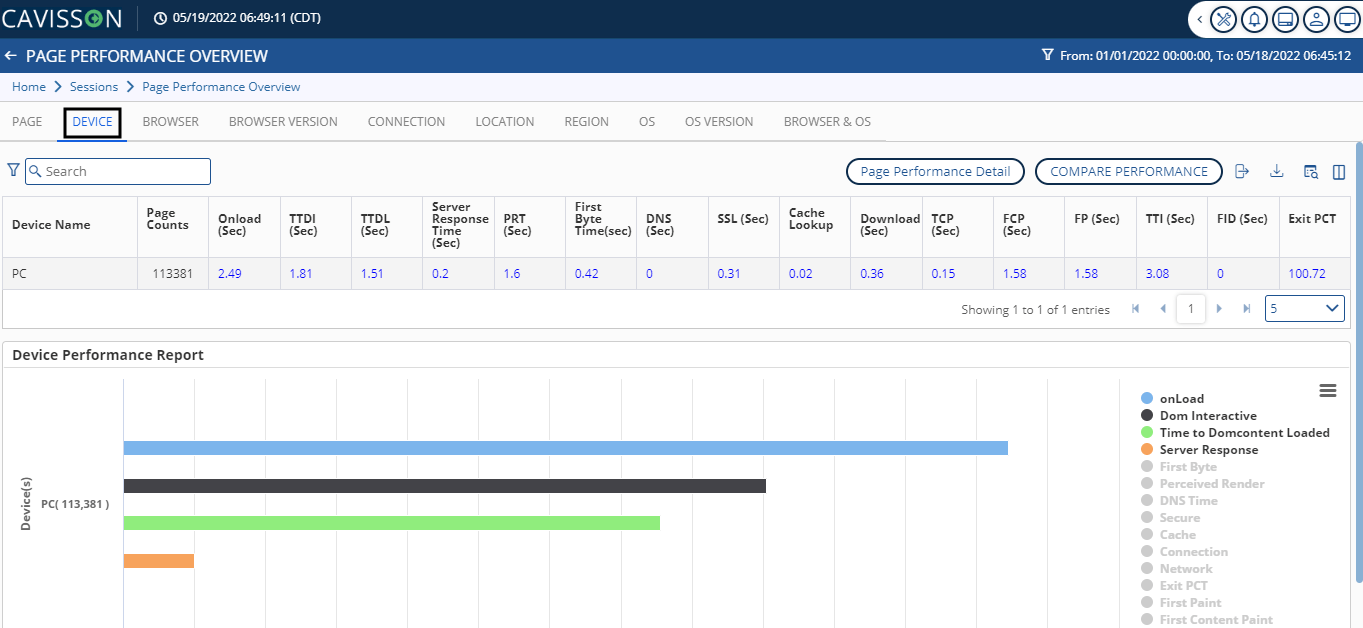Open the tools and settings icon

pos(1224,19)
